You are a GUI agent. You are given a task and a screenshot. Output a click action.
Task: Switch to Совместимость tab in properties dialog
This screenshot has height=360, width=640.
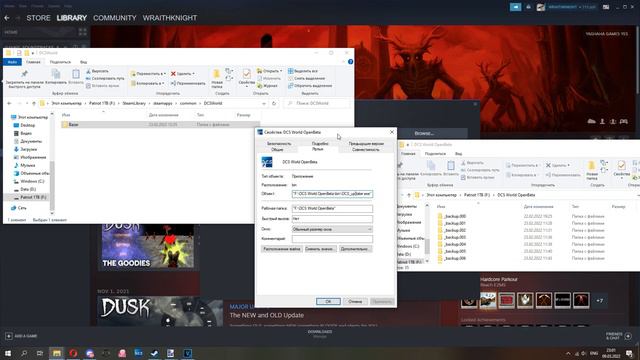click(365, 149)
